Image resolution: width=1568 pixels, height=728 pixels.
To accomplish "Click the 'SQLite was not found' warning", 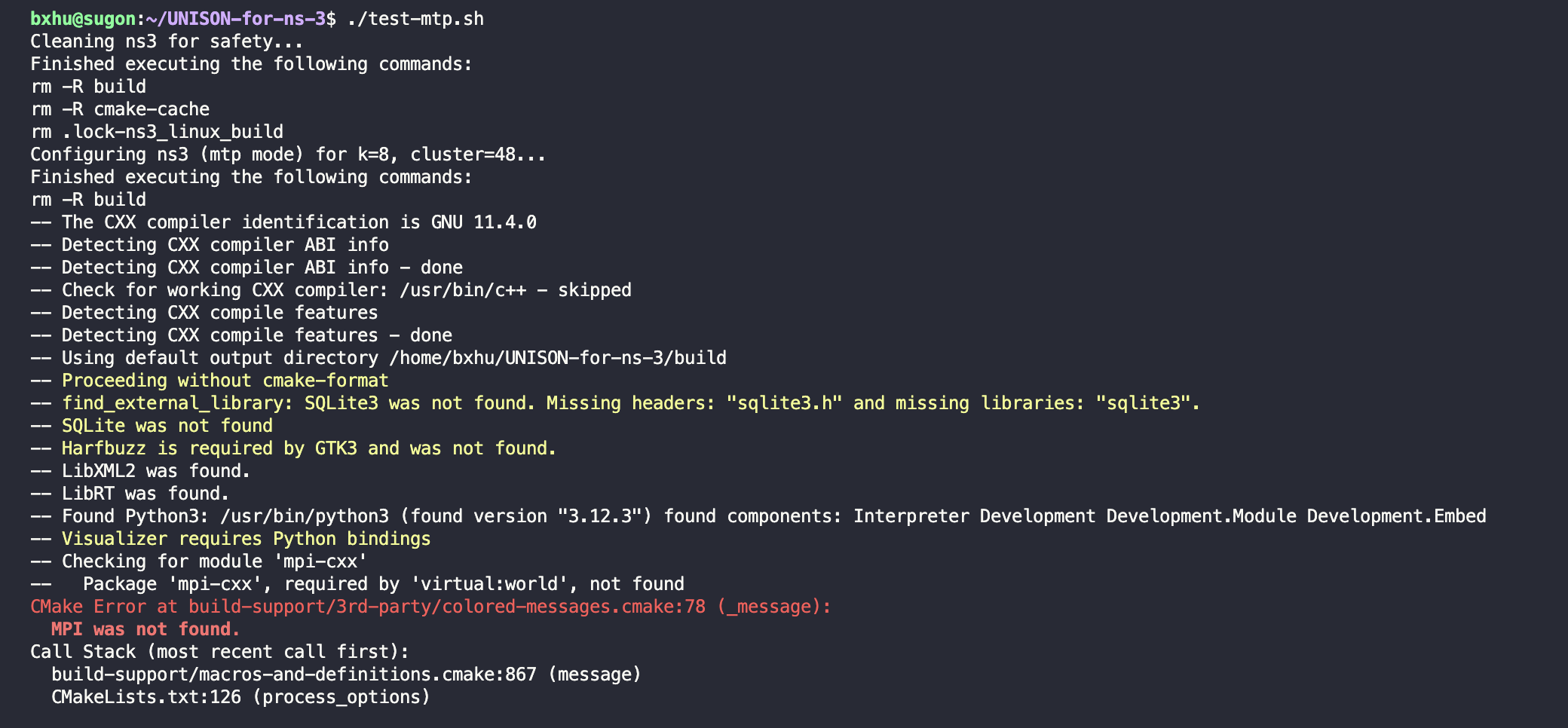I will (x=167, y=426).
